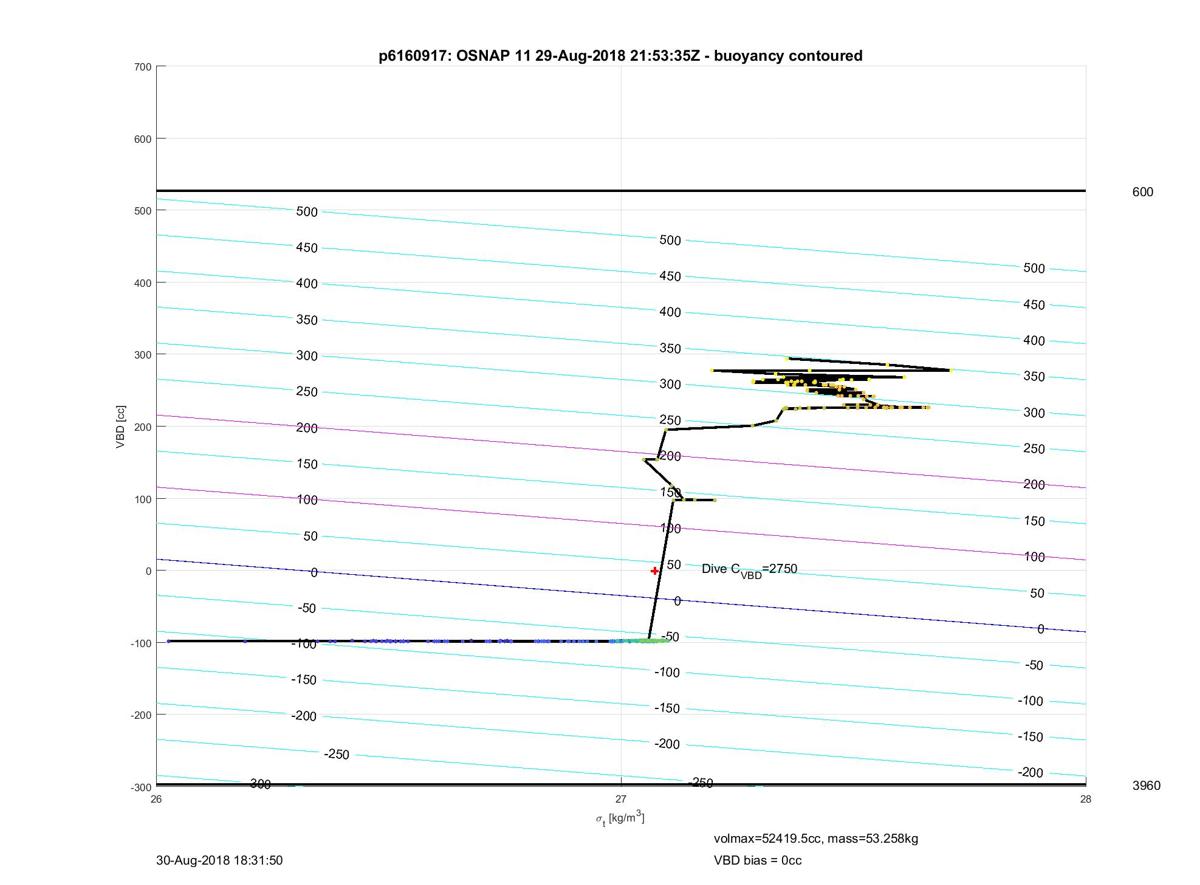Image resolution: width=1200 pixels, height=885 pixels.
Task: Click VBD axis tick label '200'
Action: coord(142,427)
